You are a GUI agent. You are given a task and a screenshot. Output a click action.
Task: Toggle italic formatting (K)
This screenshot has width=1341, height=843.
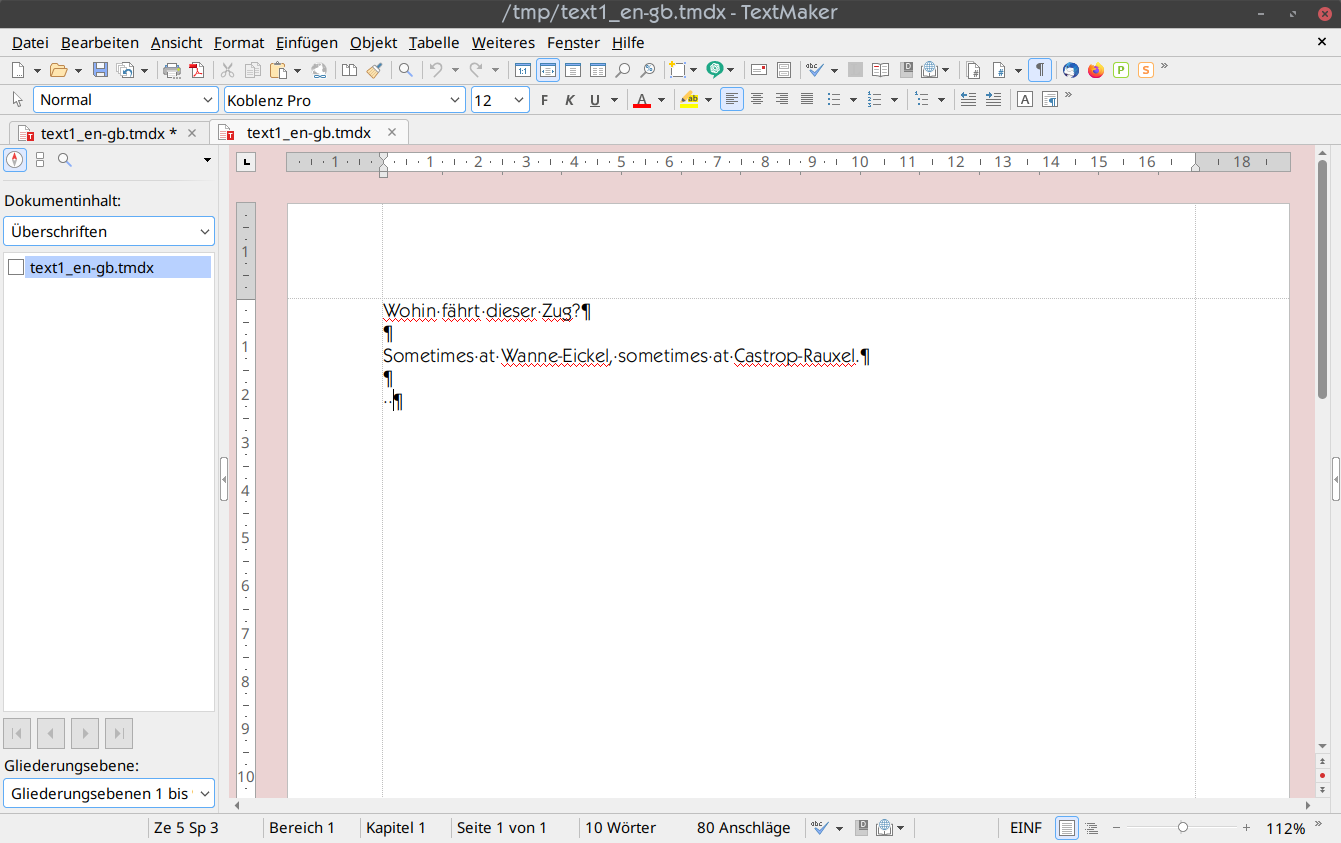(569, 99)
